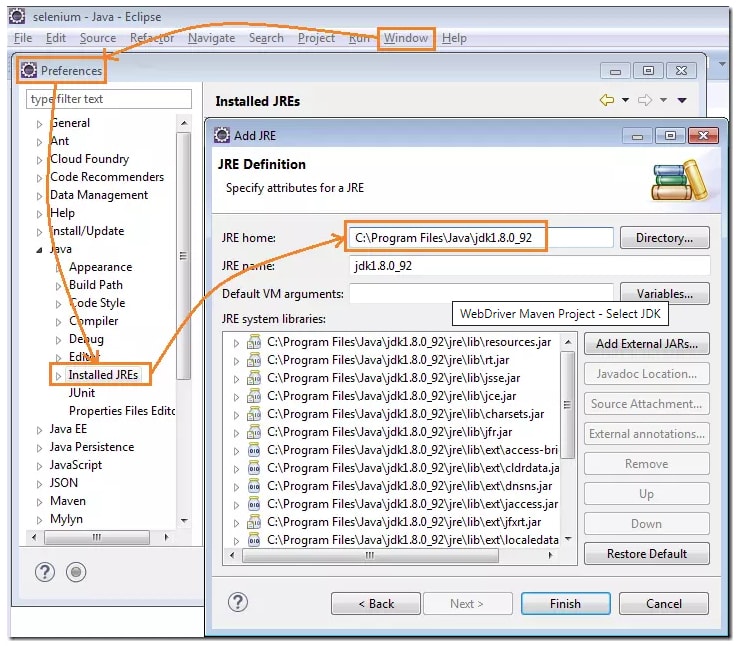Click the help icon in Preferences window
Screen dimensions: 741x646
point(44,572)
